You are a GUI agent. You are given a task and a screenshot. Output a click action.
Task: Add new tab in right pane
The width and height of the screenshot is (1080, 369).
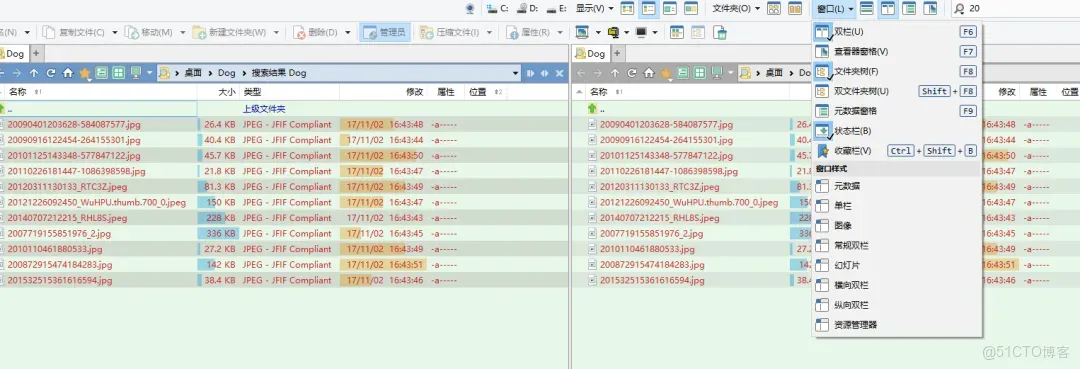pyautogui.click(x=617, y=53)
